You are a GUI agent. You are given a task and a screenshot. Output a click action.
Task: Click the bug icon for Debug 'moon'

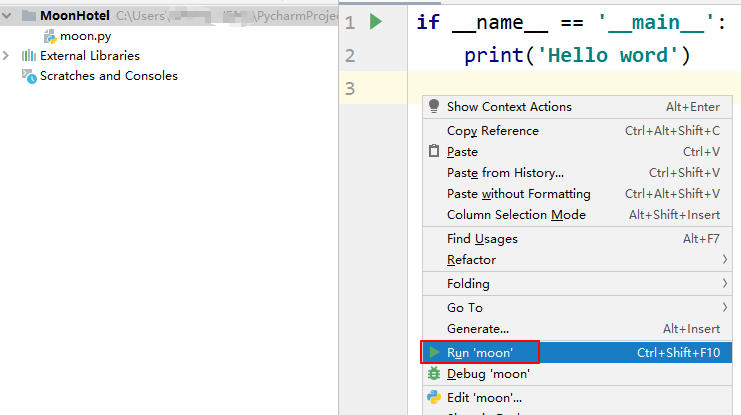[x=434, y=373]
